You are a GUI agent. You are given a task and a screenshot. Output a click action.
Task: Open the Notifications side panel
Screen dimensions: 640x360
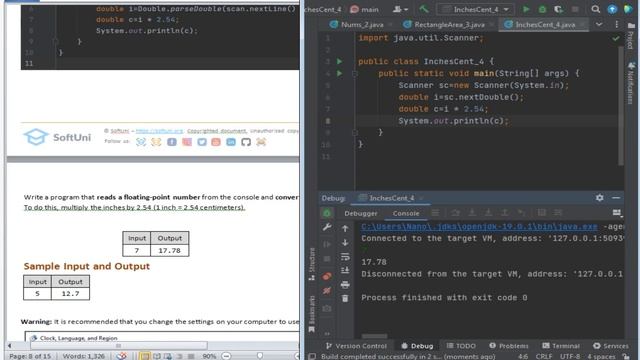pyautogui.click(x=631, y=84)
